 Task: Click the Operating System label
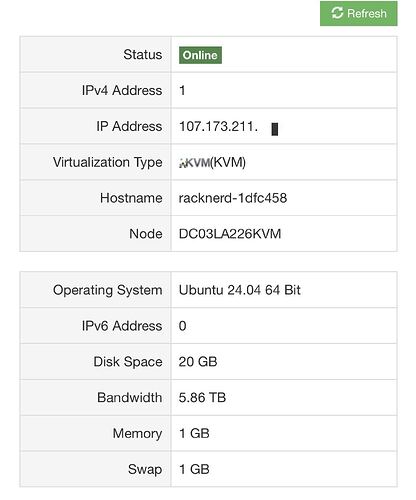(108, 290)
